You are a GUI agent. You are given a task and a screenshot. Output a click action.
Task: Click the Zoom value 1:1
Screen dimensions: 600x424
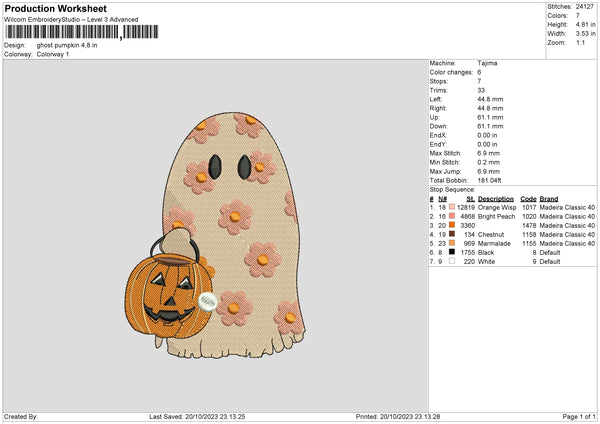pyautogui.click(x=580, y=42)
